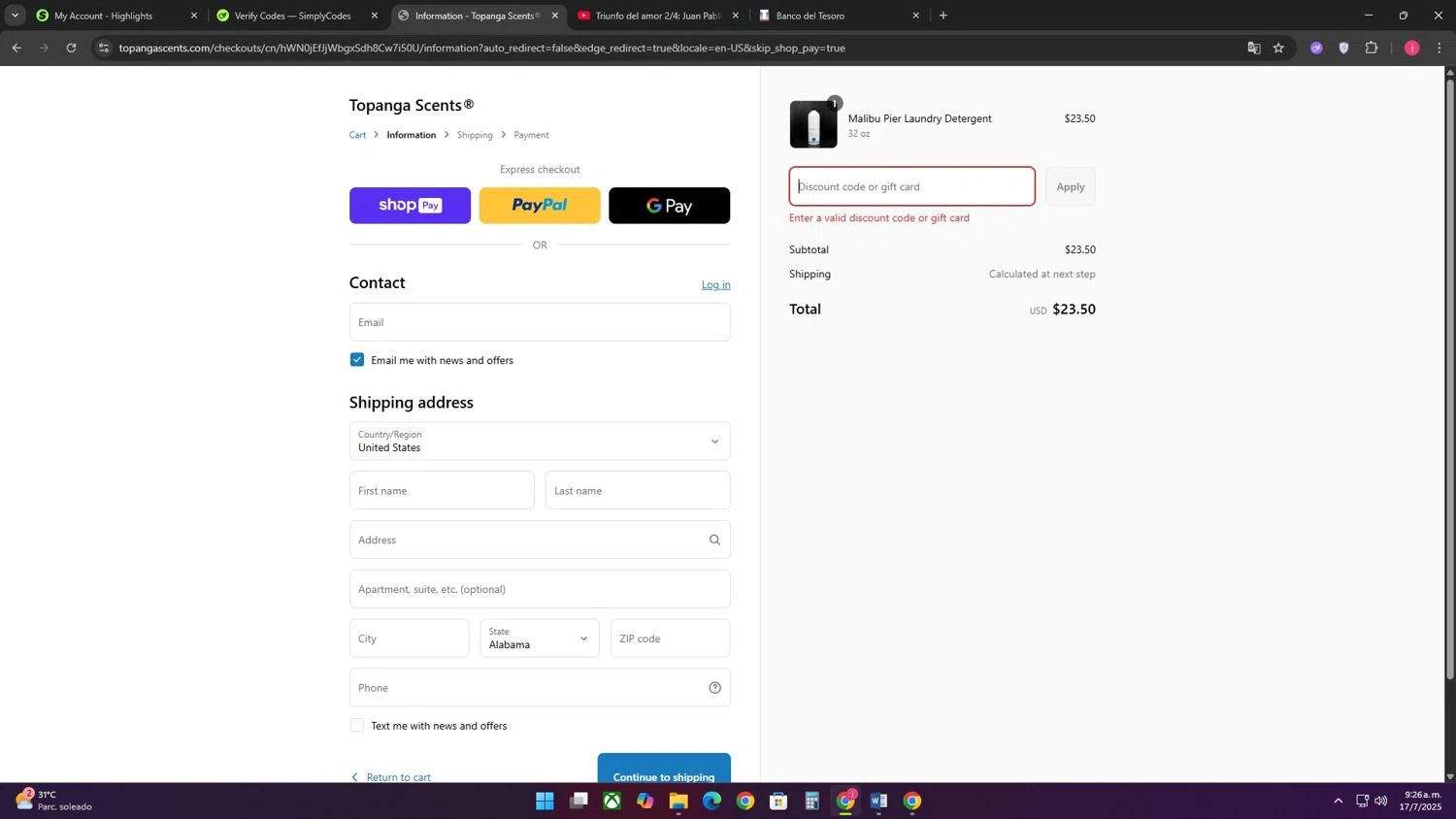Screen dimensions: 1456x819
Task: Open Microsoft Store from taskbar
Action: click(778, 801)
